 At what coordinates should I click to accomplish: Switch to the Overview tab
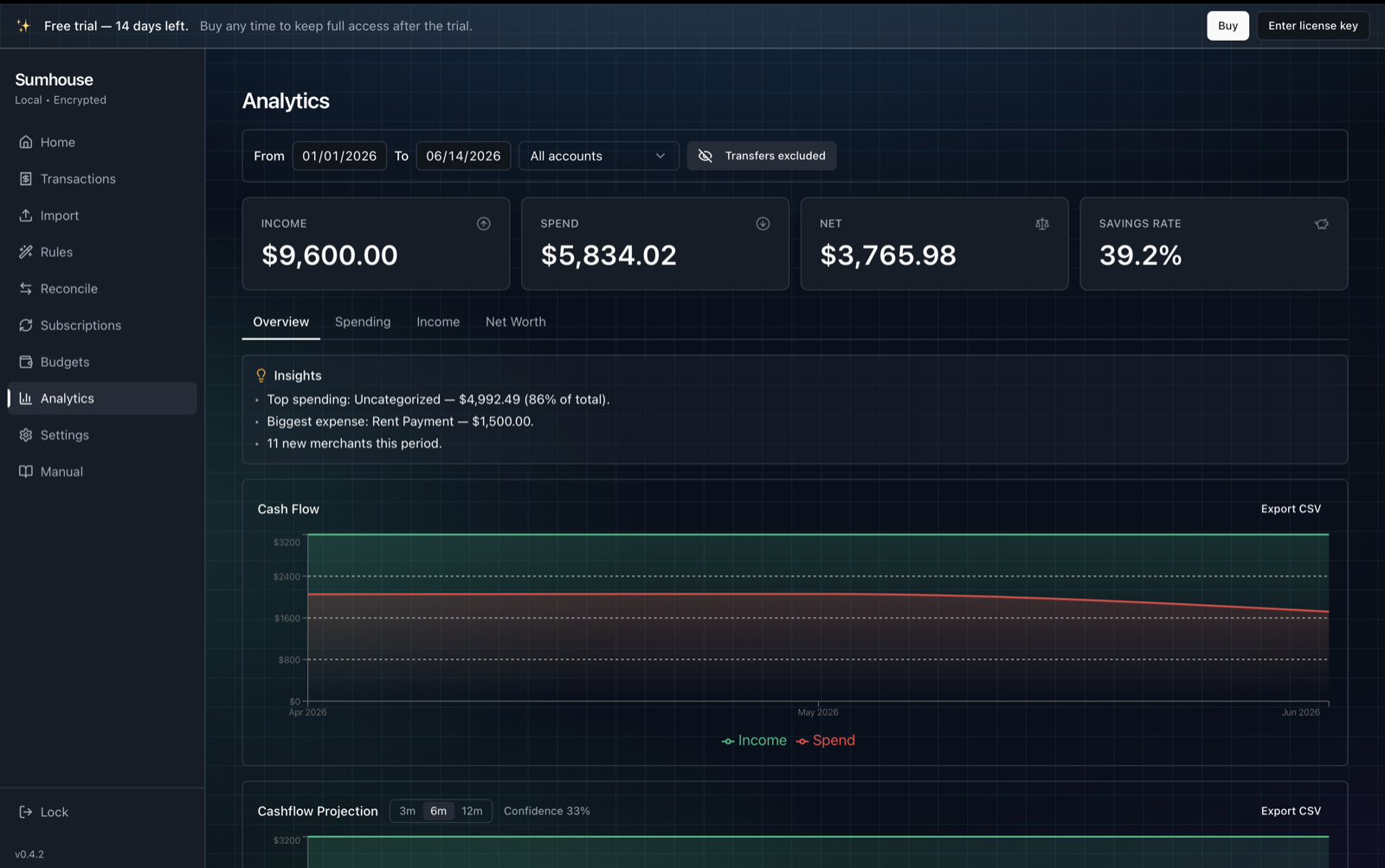pyautogui.click(x=280, y=322)
